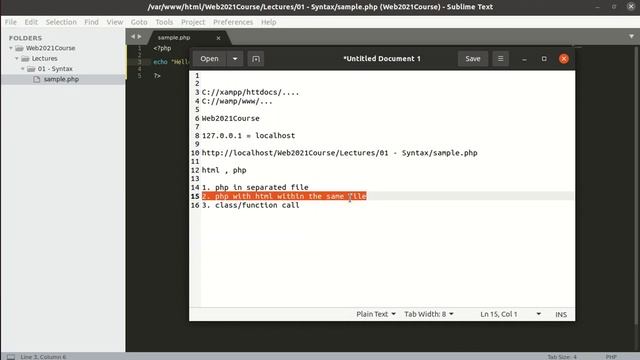This screenshot has width=640, height=360.
Task: Minimize the Sublime Text window
Action: click(x=598, y=7)
